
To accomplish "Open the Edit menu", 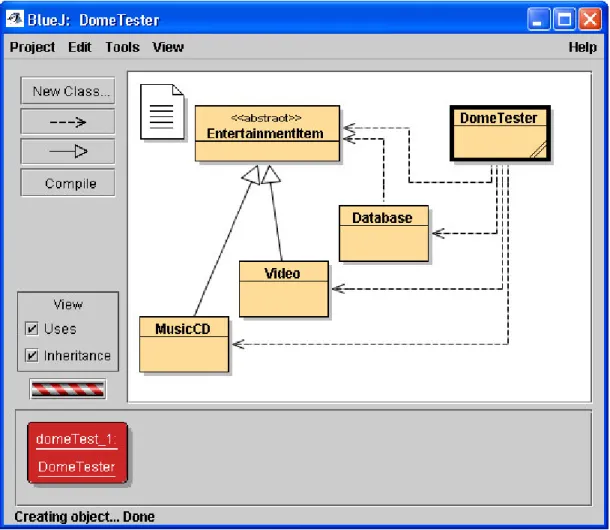I will click(80, 47).
